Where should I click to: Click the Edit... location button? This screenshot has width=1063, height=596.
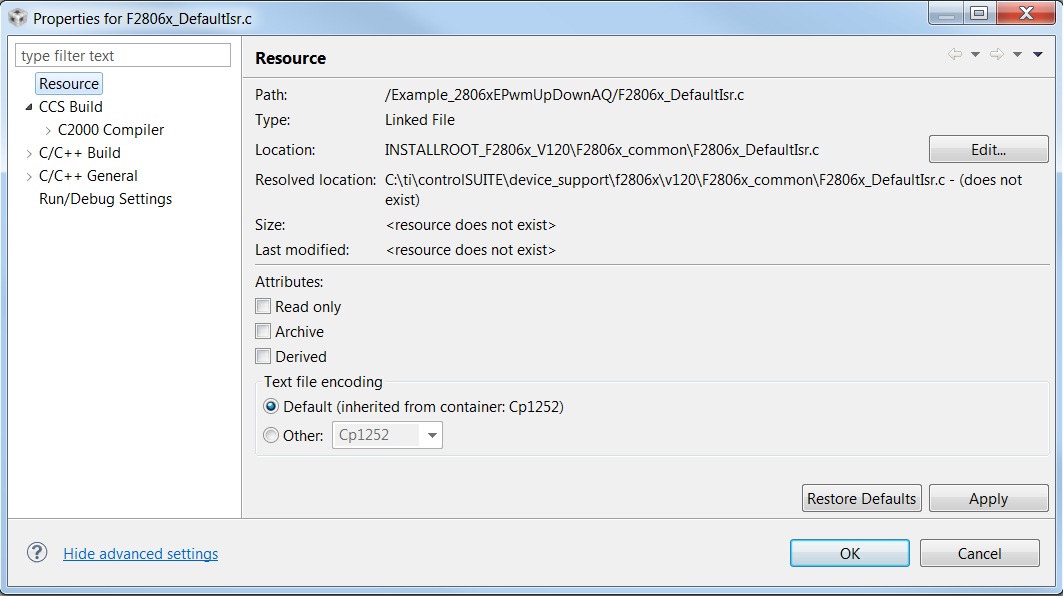click(988, 150)
